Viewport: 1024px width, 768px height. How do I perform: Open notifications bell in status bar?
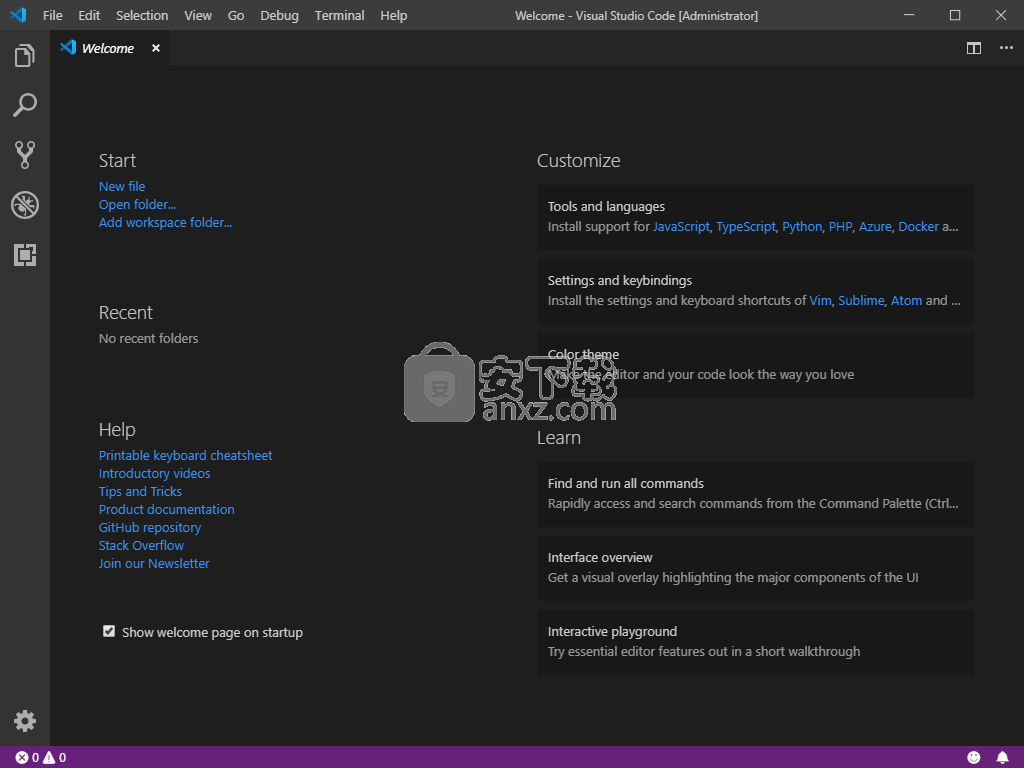tap(1002, 758)
